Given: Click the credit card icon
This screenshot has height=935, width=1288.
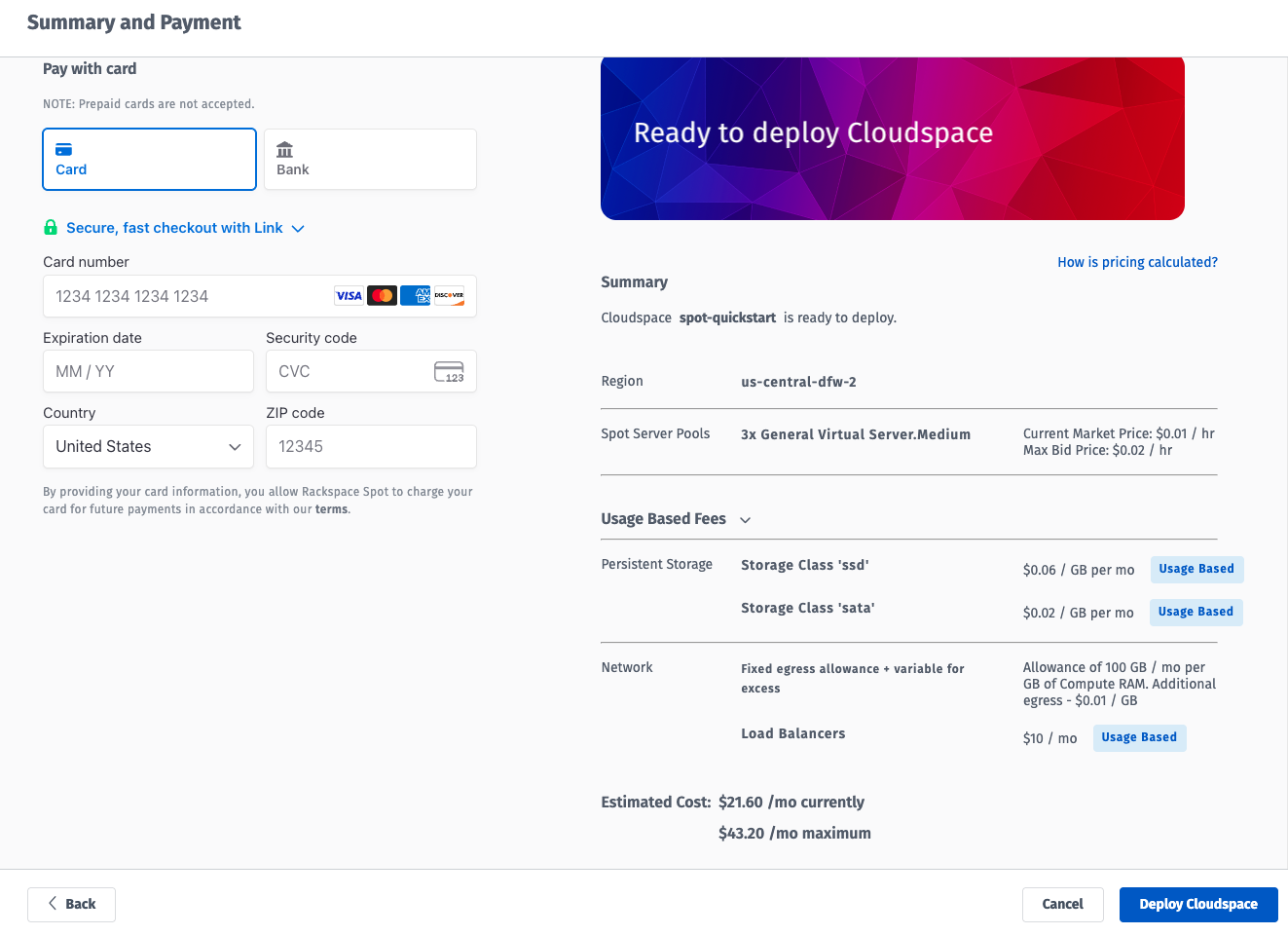Looking at the screenshot, I should coord(63,150).
